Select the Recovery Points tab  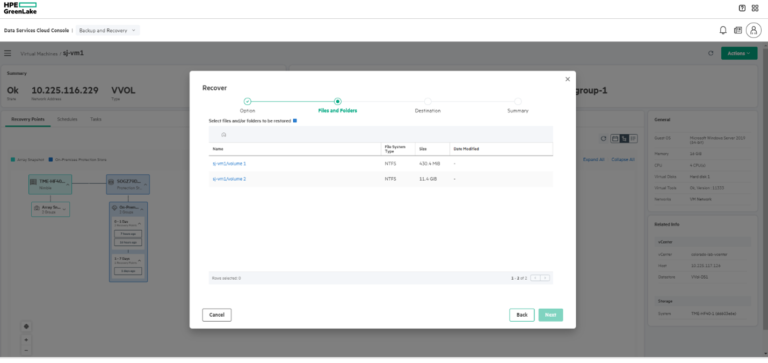coord(28,119)
